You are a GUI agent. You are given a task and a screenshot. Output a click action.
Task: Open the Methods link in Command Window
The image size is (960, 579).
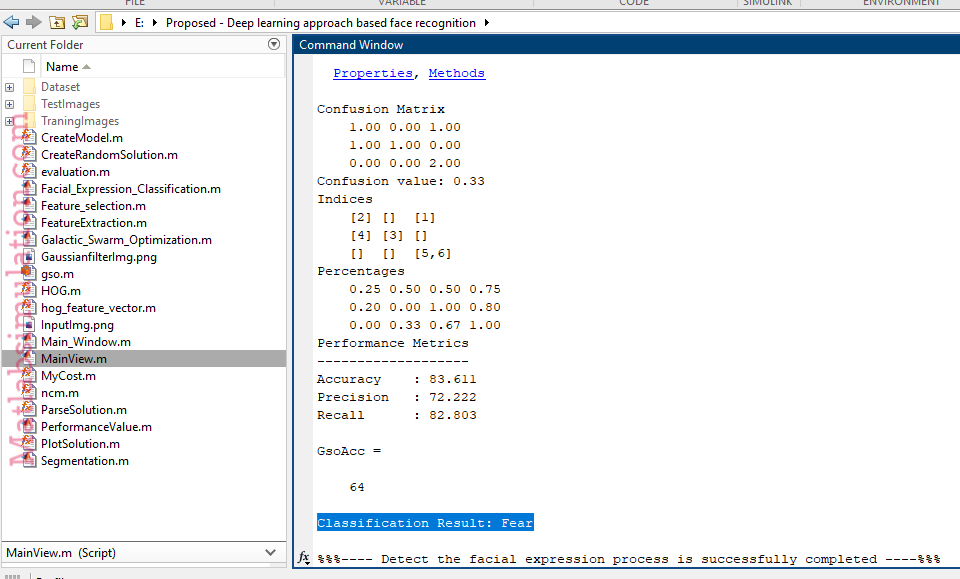pyautogui.click(x=457, y=73)
